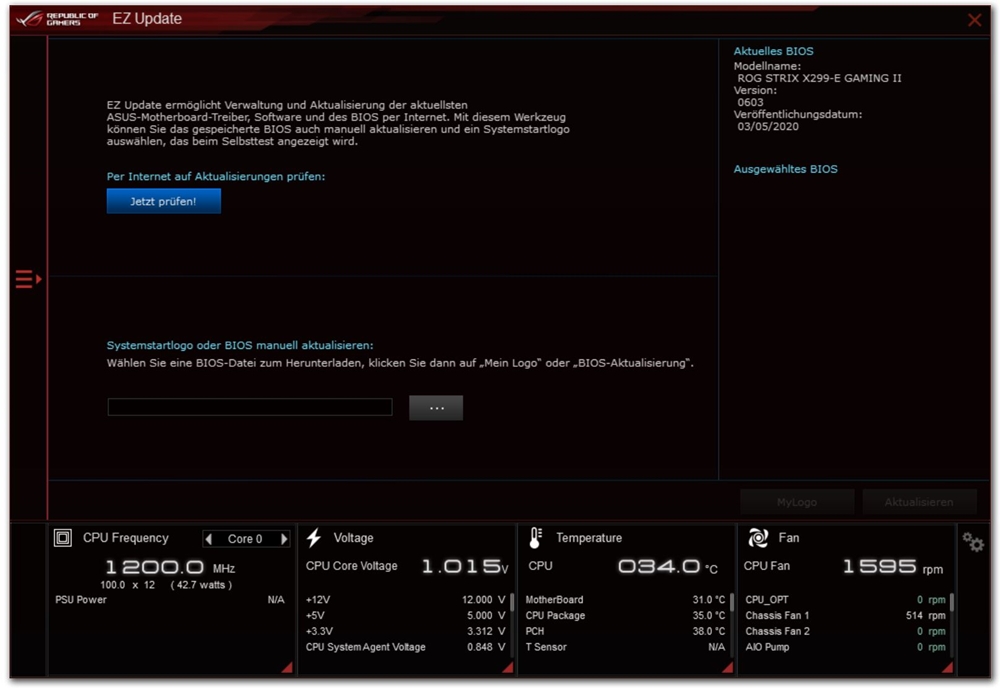The width and height of the screenshot is (1000, 688).
Task: Click the '...' browse file button
Action: point(436,407)
